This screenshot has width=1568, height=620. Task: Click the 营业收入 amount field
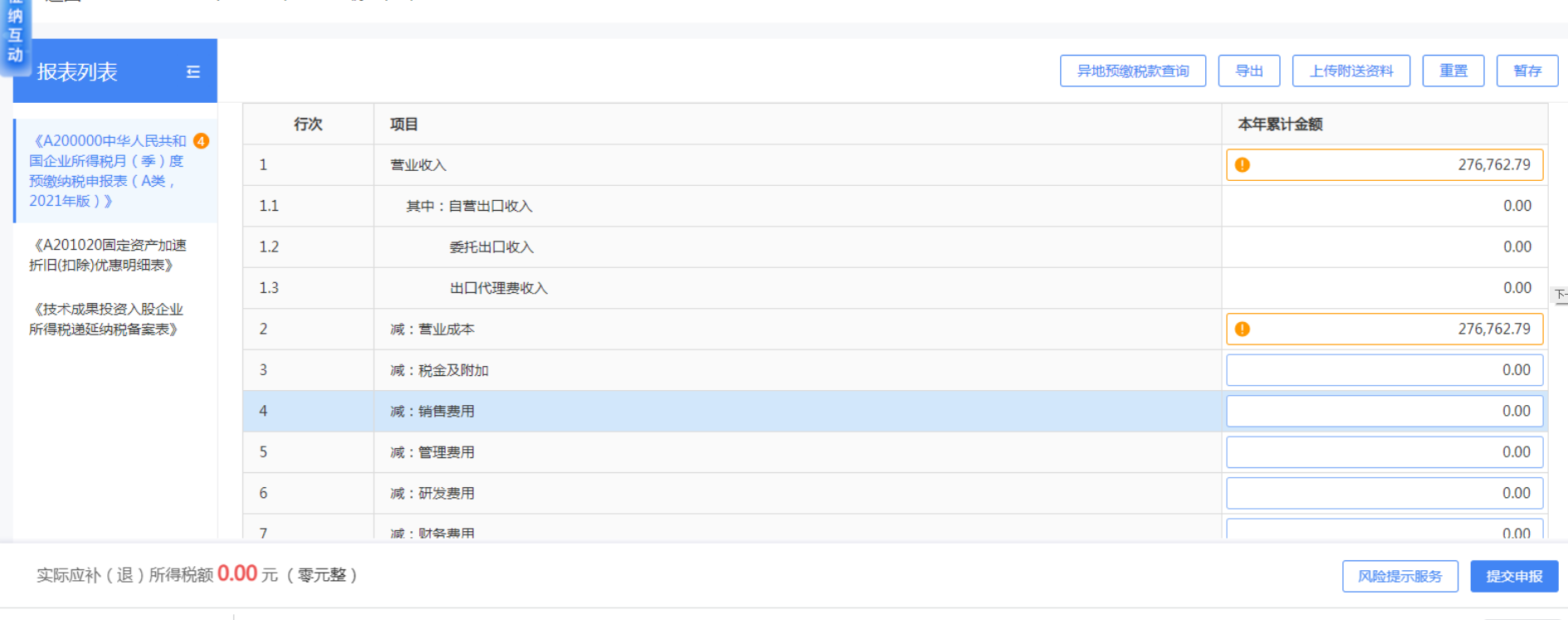tap(1393, 165)
